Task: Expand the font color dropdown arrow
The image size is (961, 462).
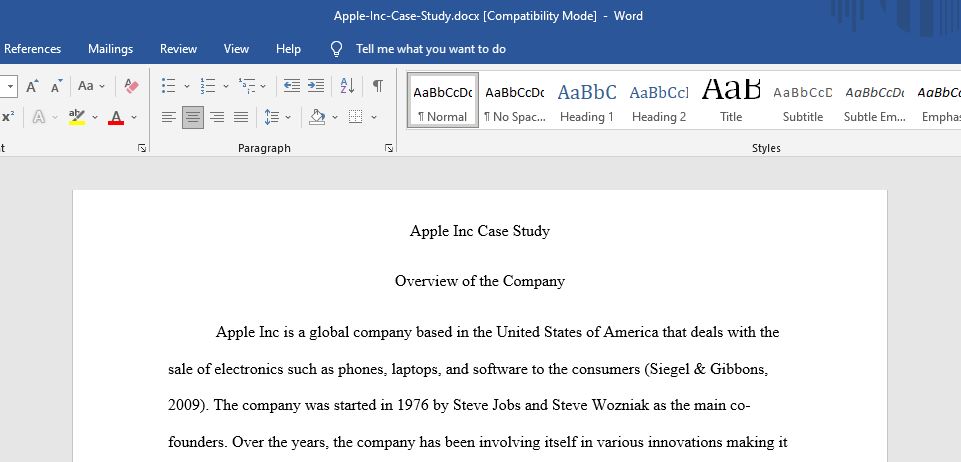Action: click(134, 117)
